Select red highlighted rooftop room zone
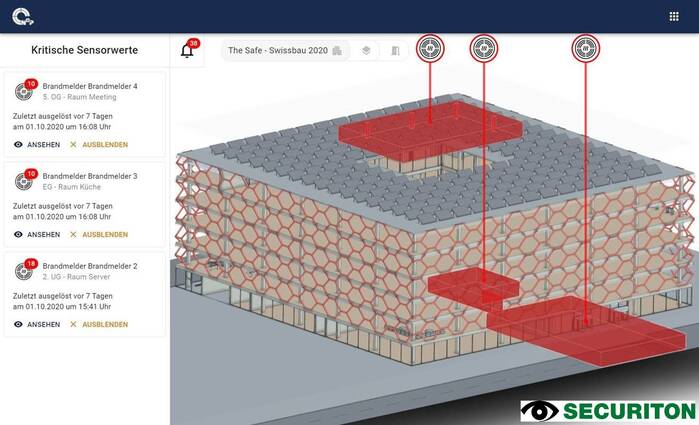The height and width of the screenshot is (425, 699). [x=430, y=135]
